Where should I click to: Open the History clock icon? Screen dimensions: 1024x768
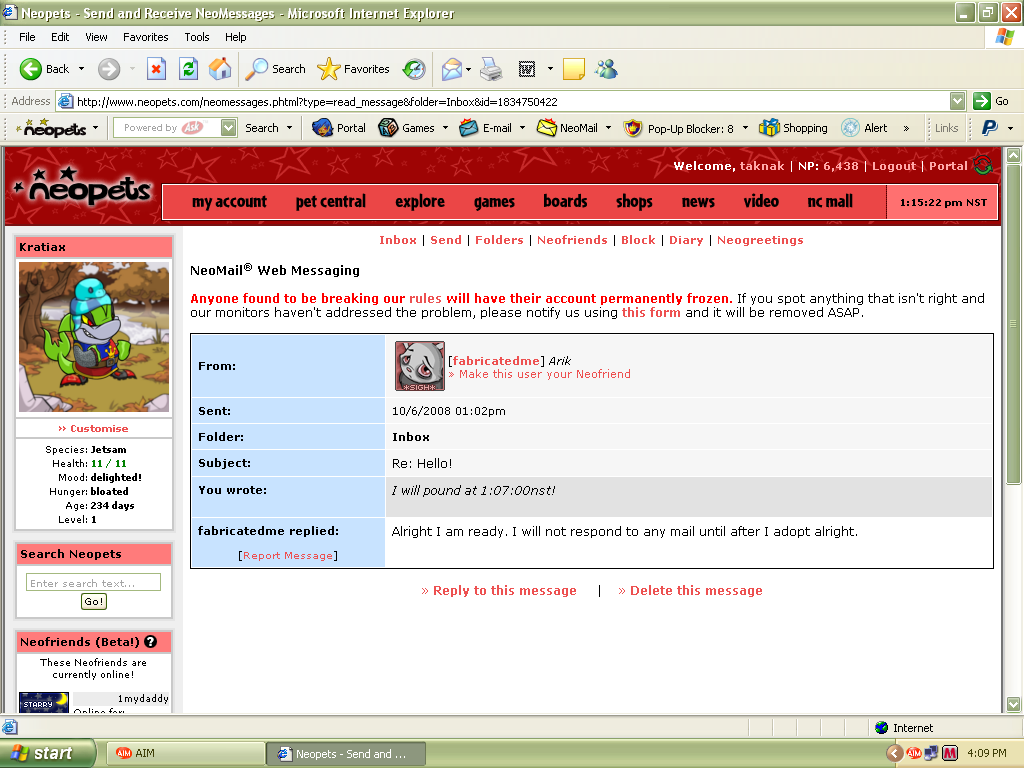pyautogui.click(x=414, y=69)
